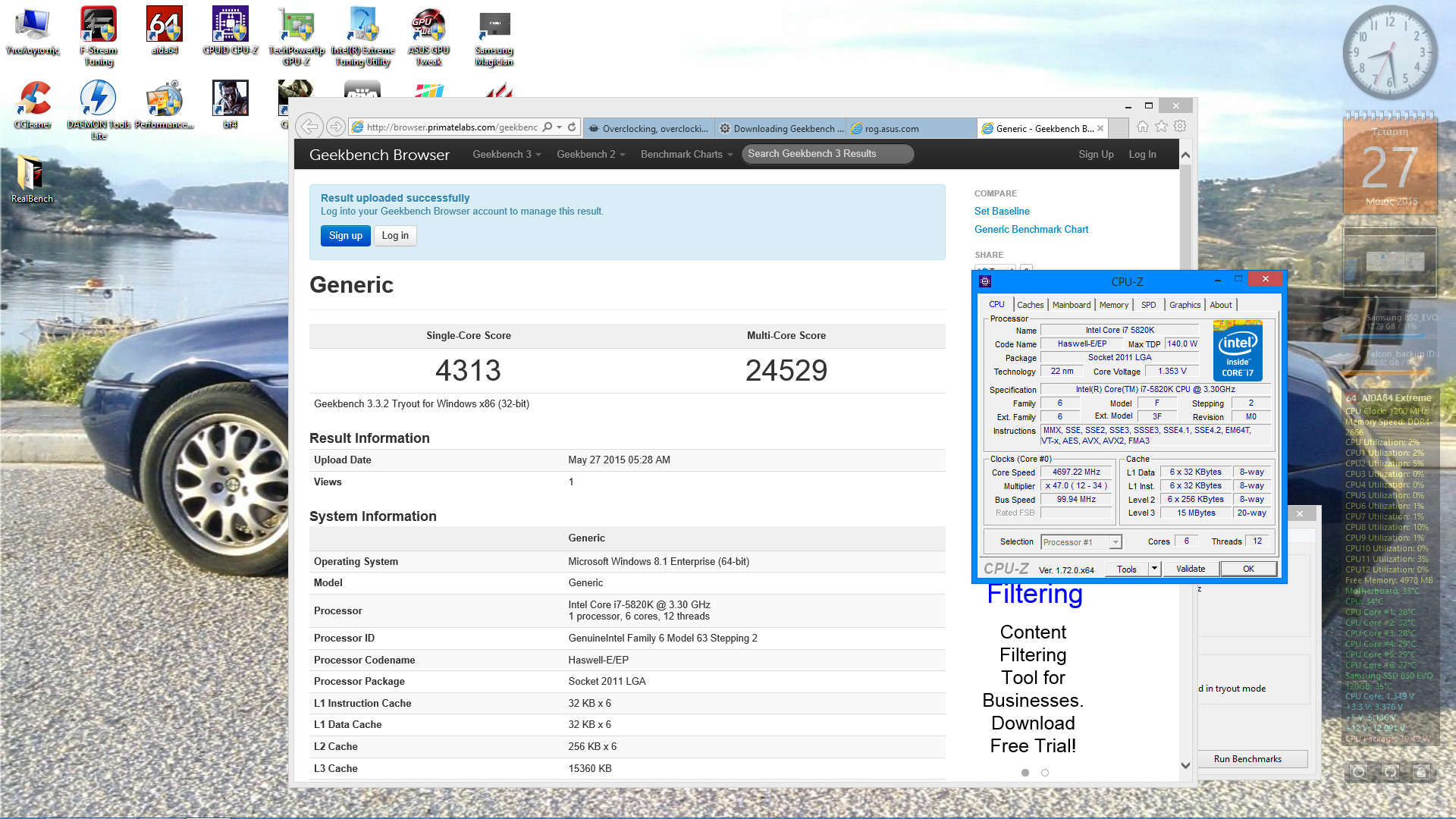Open RealBench folder icon
The width and height of the screenshot is (1456, 819).
33,179
